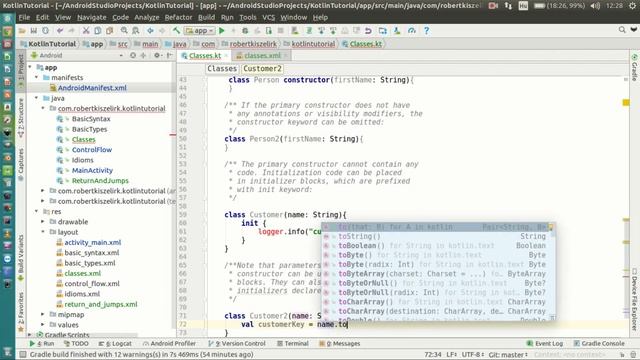Click the Android Profiler toolbar gauge icon
640x360 pixels.
pyautogui.click(x=411, y=31)
